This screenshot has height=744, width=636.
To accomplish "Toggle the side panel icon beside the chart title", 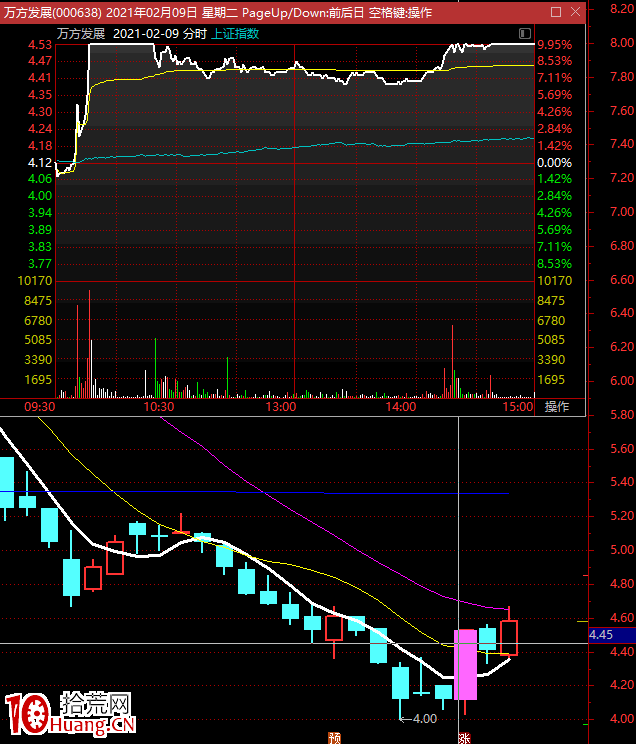I will pos(524,33).
